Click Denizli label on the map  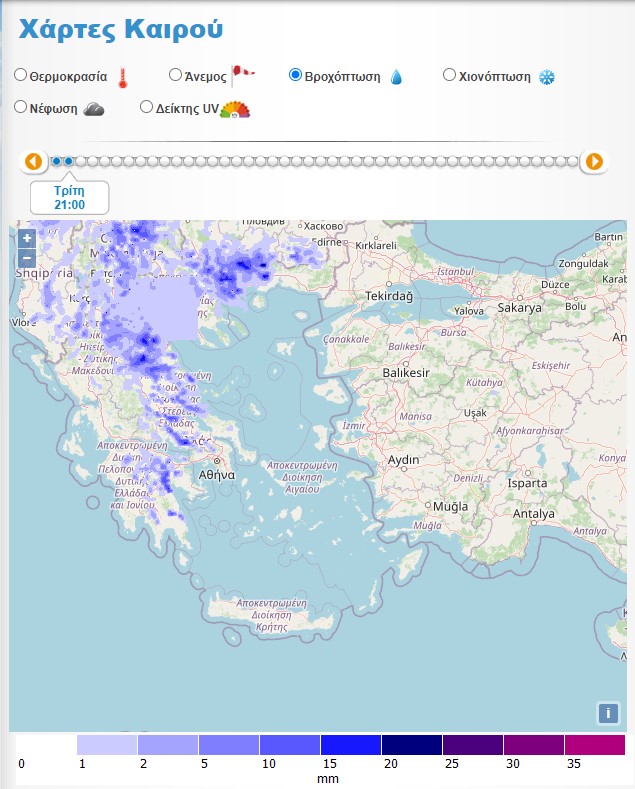coord(468,478)
